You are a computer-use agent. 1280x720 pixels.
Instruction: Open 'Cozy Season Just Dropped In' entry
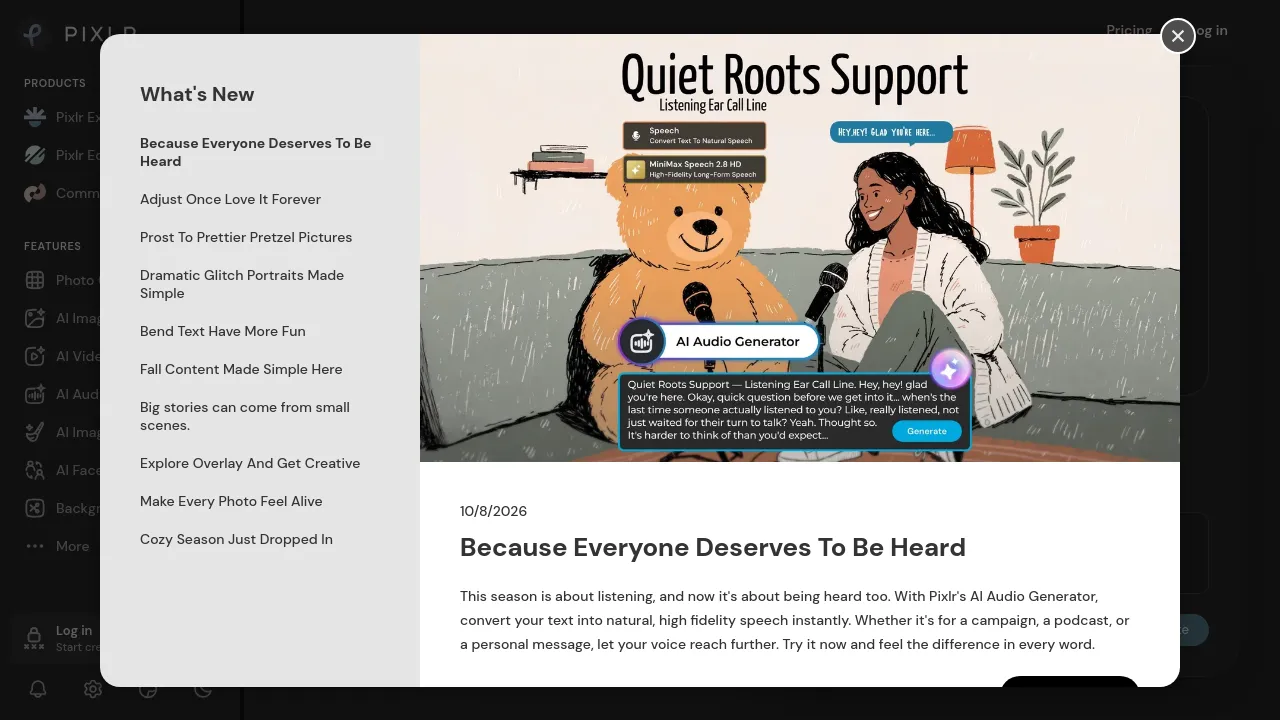(236, 539)
